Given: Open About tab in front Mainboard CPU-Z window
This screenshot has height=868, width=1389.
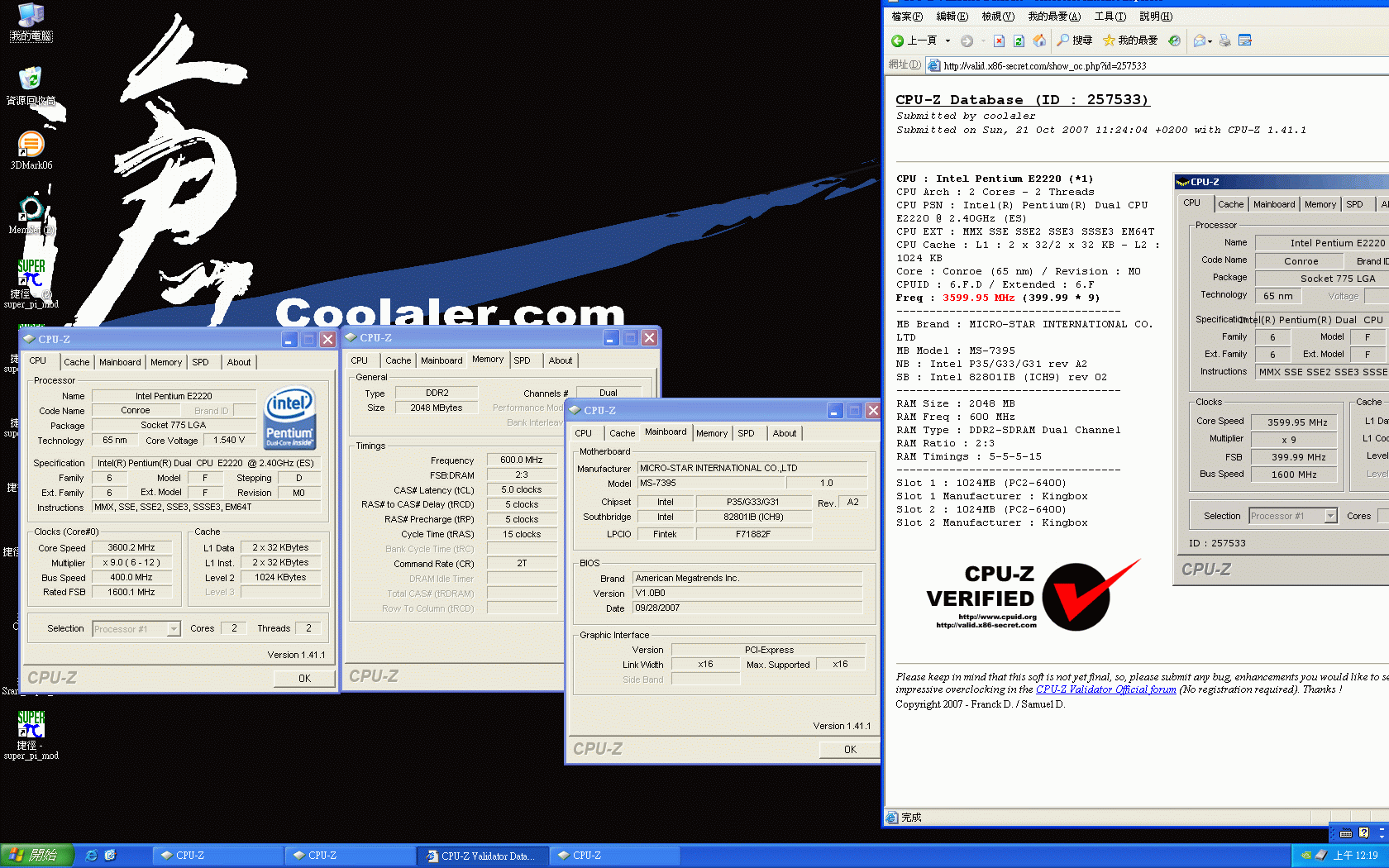Looking at the screenshot, I should click(x=785, y=433).
